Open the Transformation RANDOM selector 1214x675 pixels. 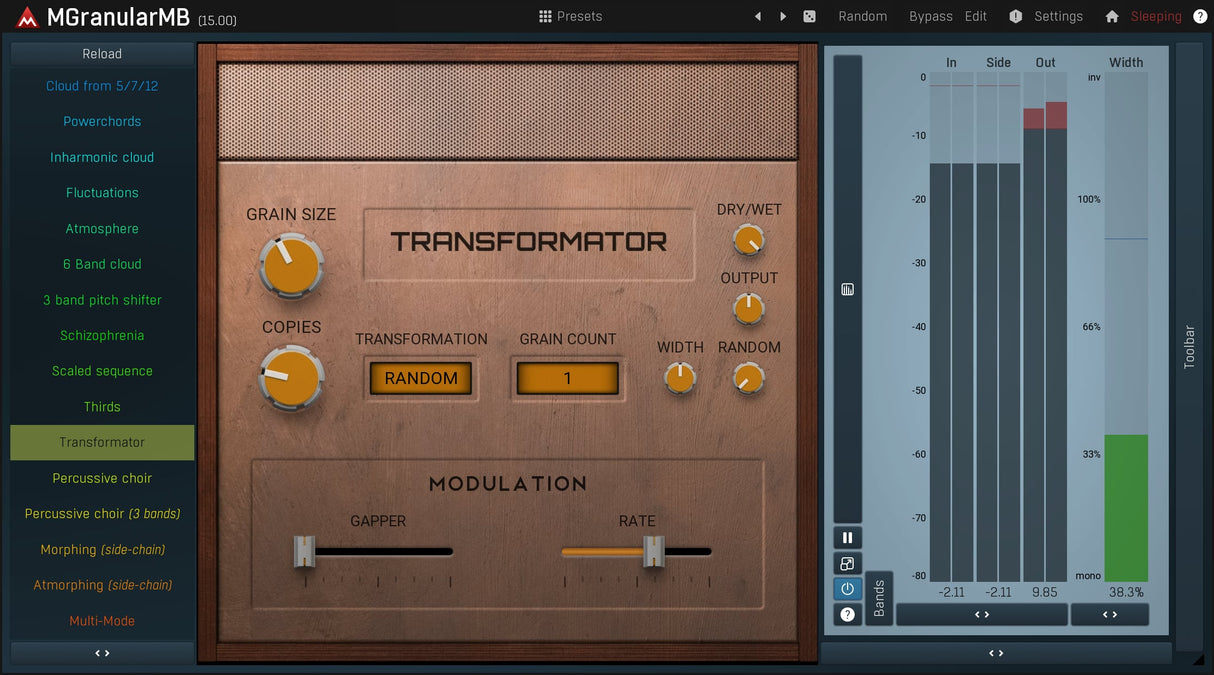[421, 379]
